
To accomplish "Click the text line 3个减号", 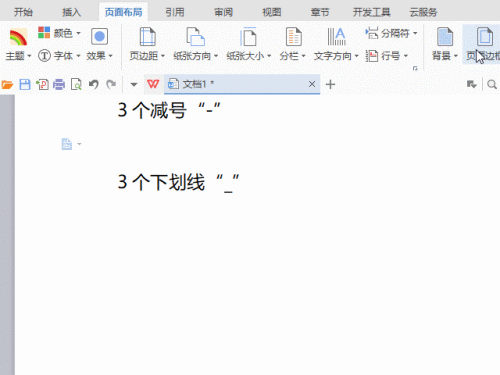I will (x=169, y=110).
